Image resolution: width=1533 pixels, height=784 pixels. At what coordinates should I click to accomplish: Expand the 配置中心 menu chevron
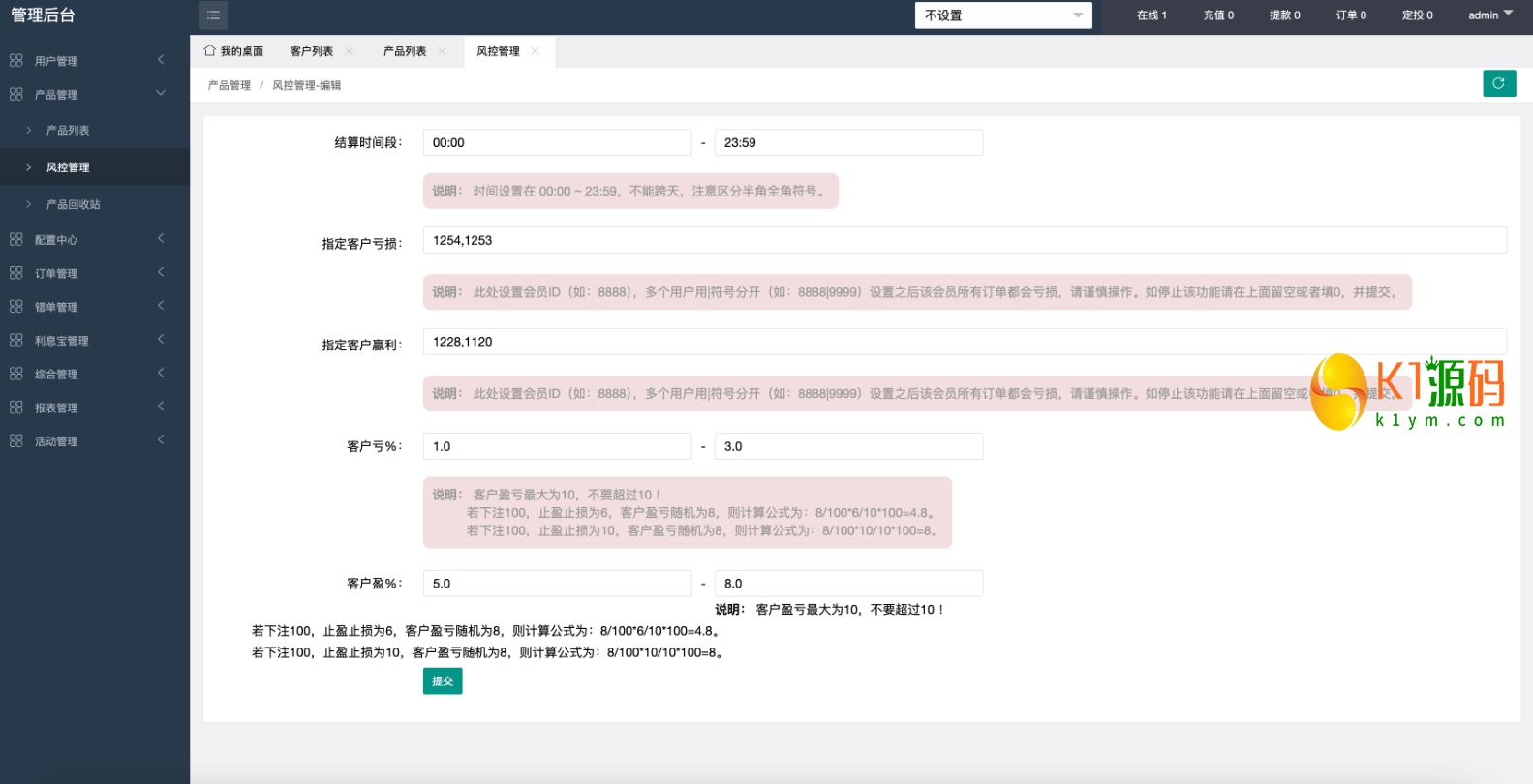point(161,238)
